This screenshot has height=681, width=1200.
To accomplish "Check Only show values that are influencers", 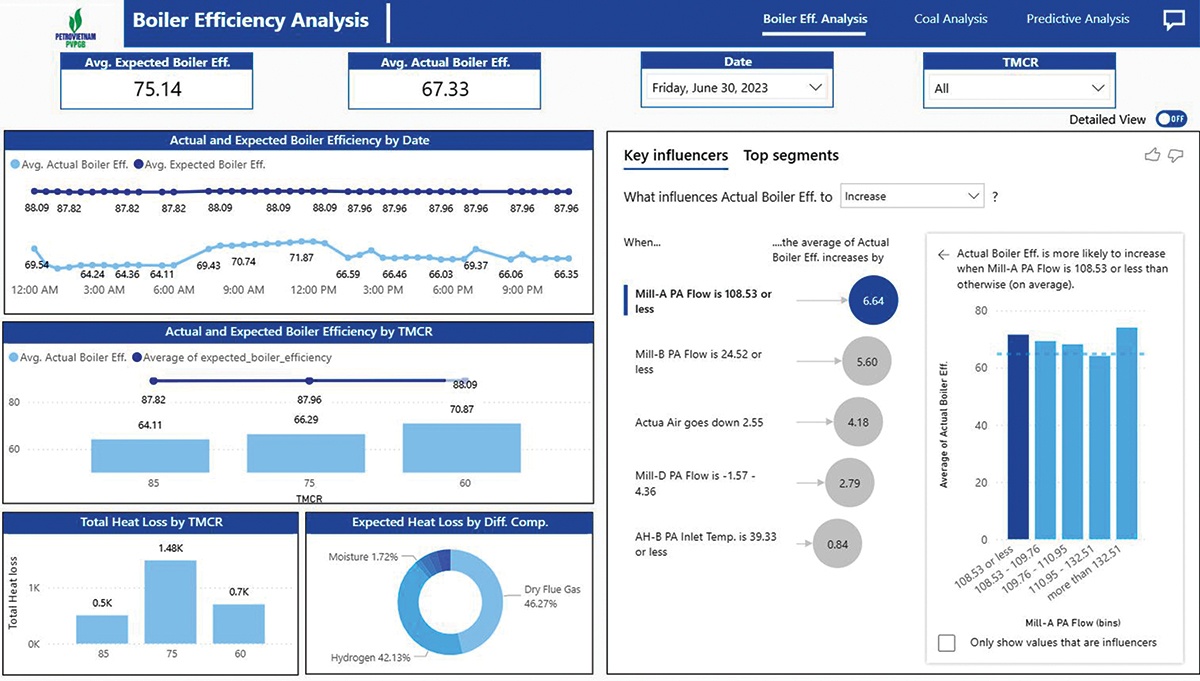I will [946, 642].
